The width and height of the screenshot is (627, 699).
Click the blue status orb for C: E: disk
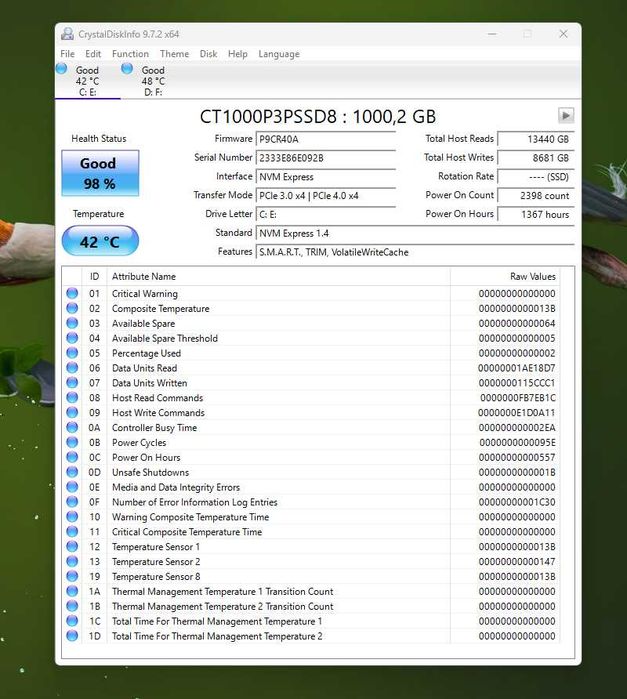pos(62,69)
